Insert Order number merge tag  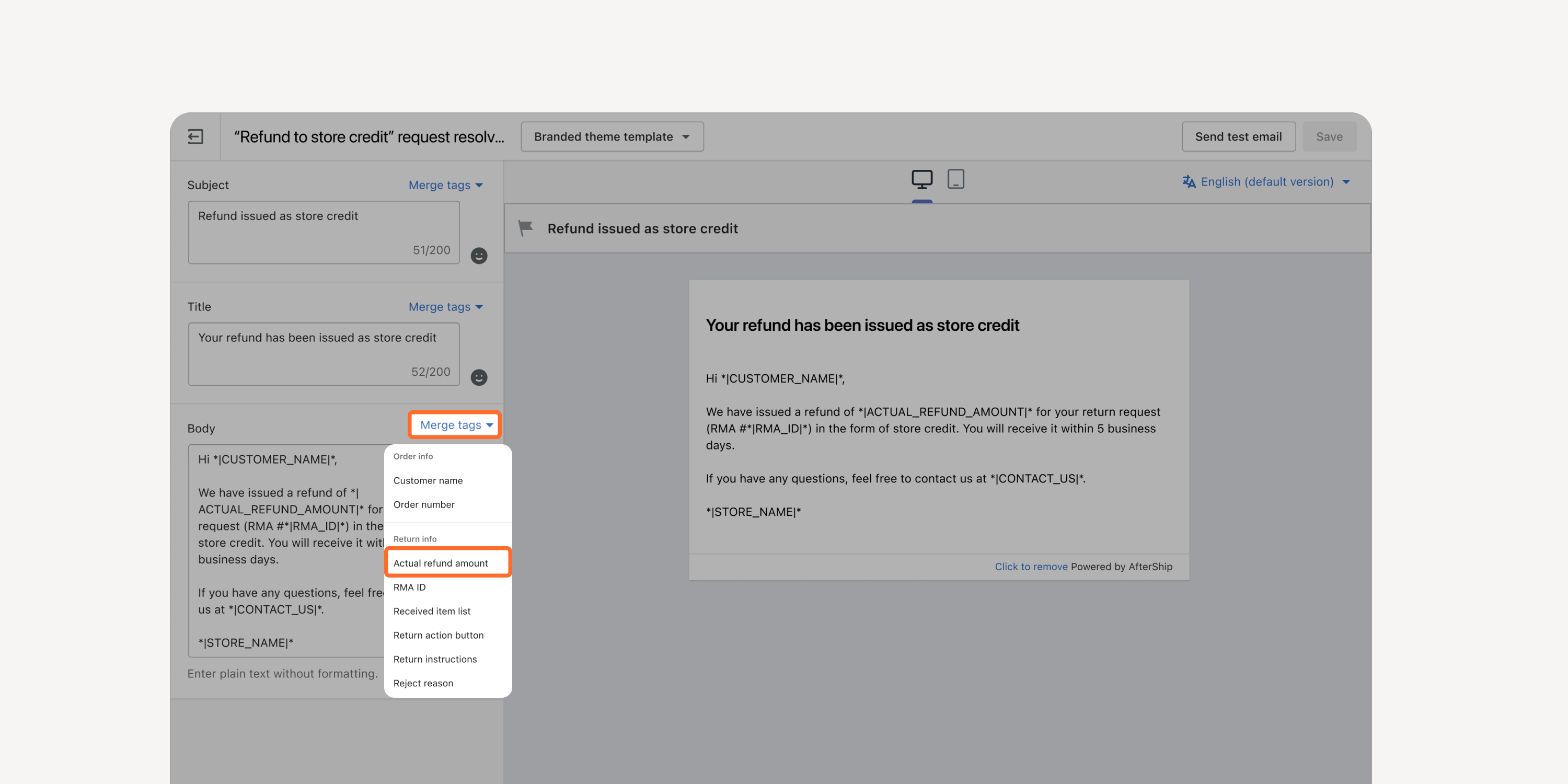tap(447, 504)
